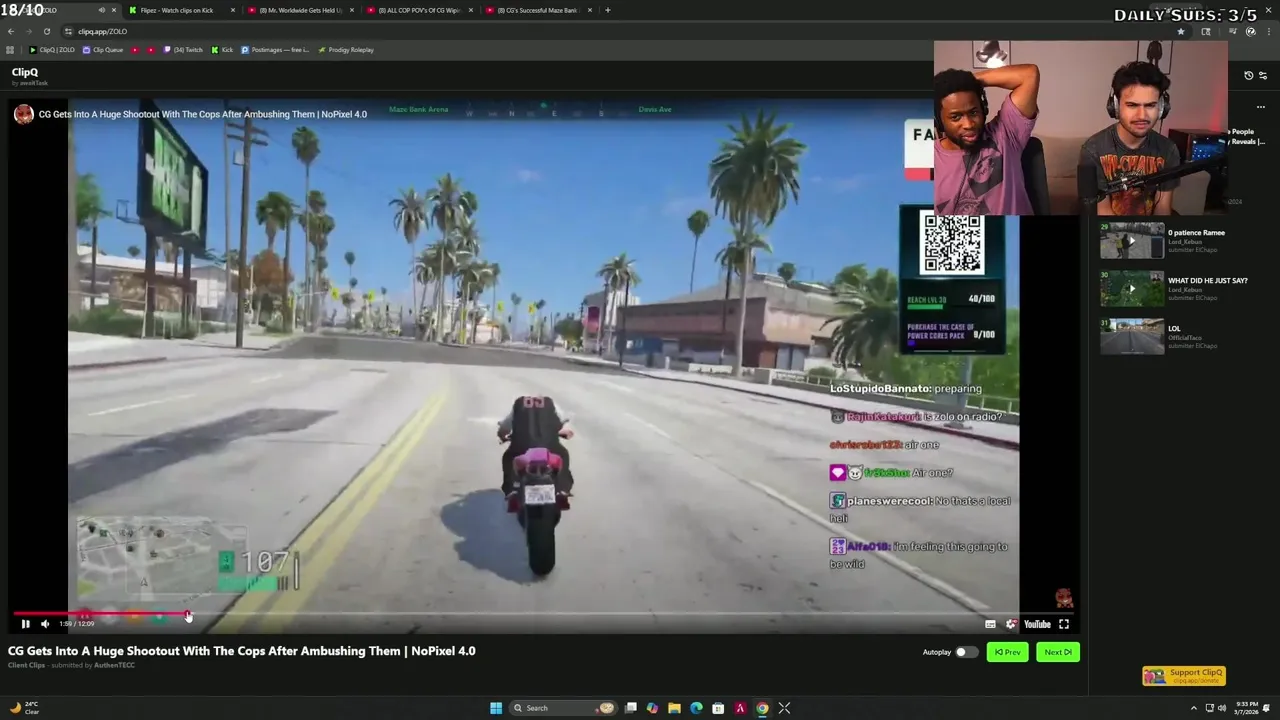Open the three-dot queue item menu
Image resolution: width=1280 pixels, height=720 pixels.
1261,107
